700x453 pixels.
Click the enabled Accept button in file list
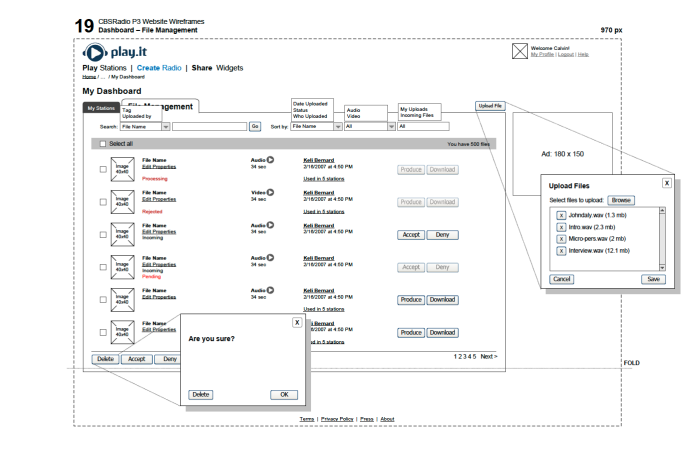click(411, 235)
